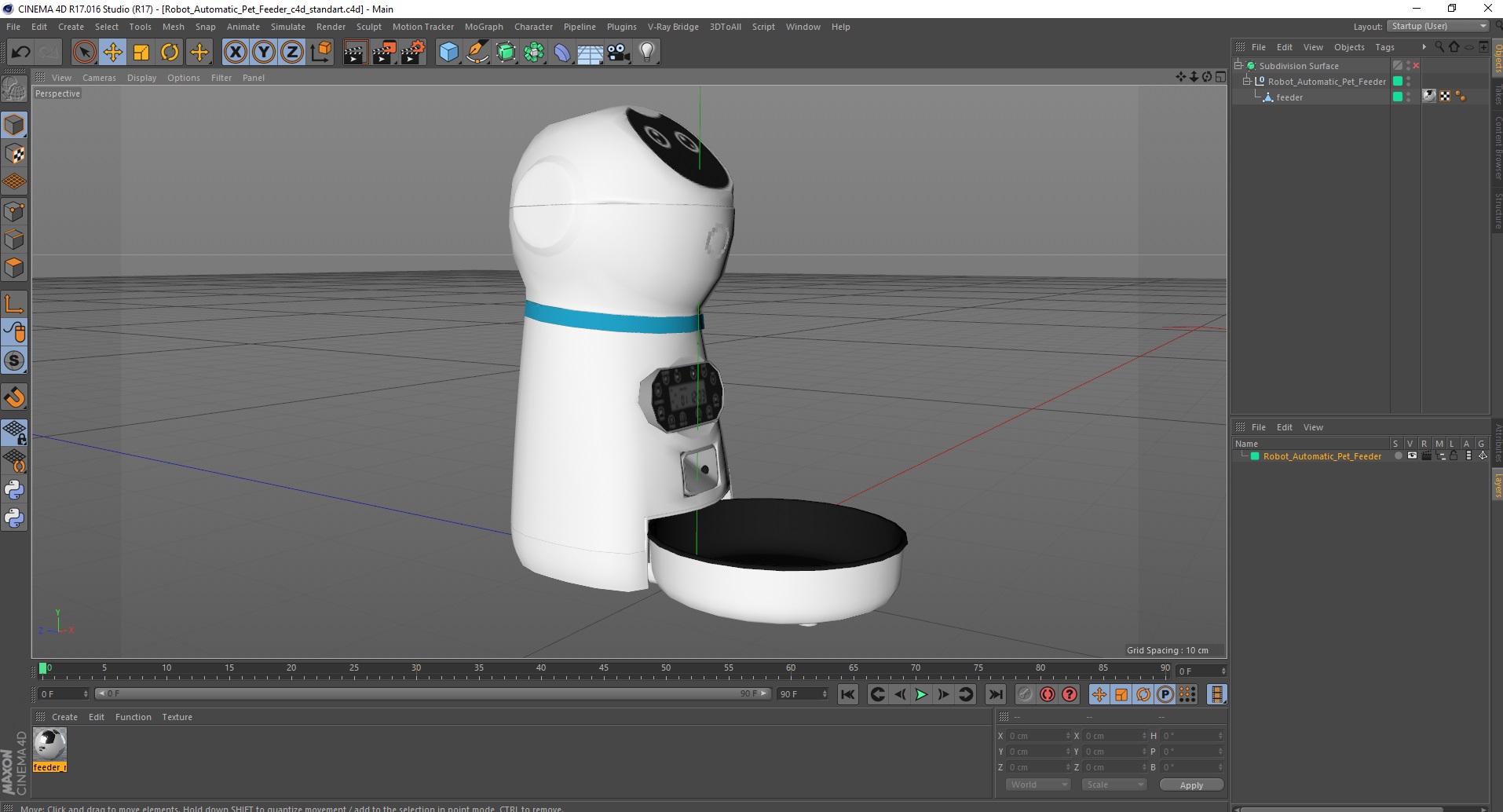Select the feeder material thumbnail
The width and height of the screenshot is (1503, 812).
49,744
